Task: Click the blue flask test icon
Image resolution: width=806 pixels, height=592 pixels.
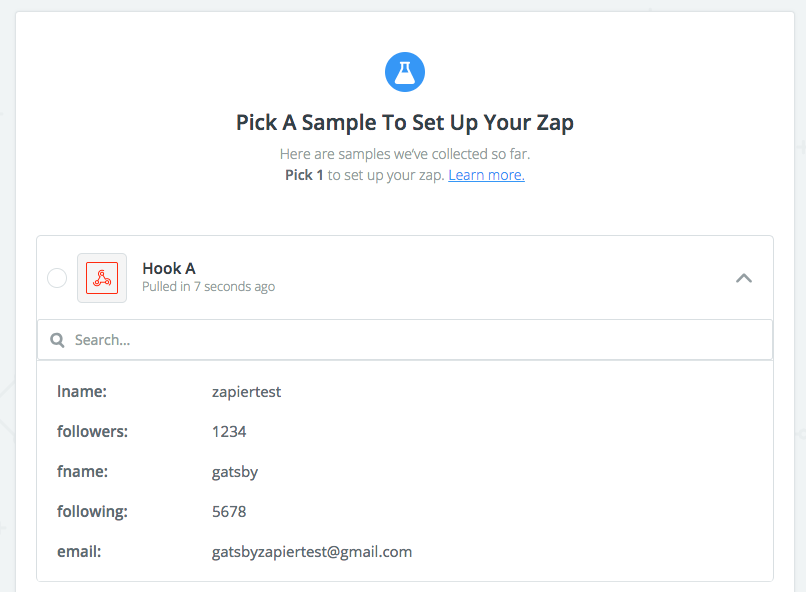Action: (x=405, y=72)
